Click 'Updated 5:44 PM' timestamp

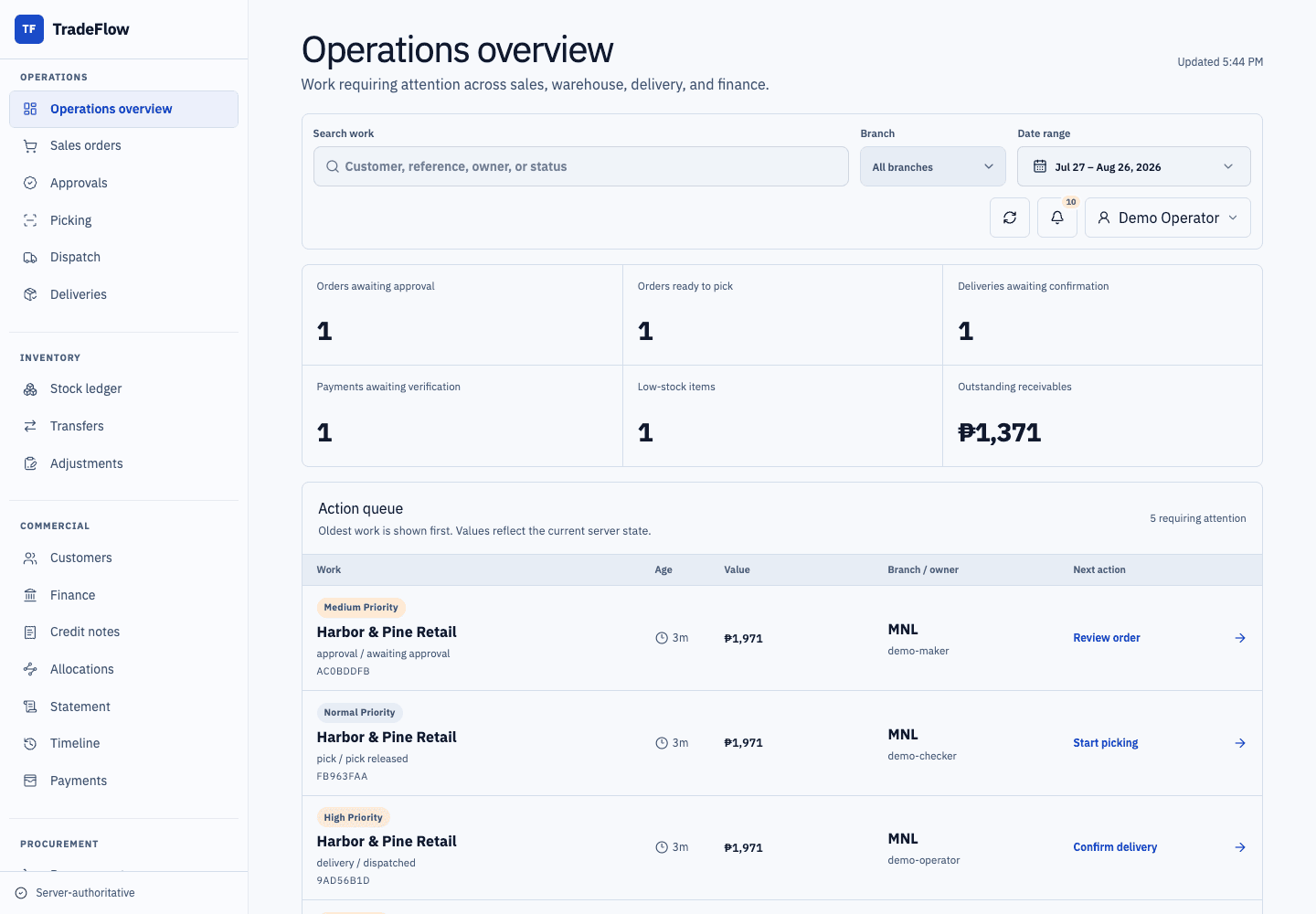click(1220, 62)
